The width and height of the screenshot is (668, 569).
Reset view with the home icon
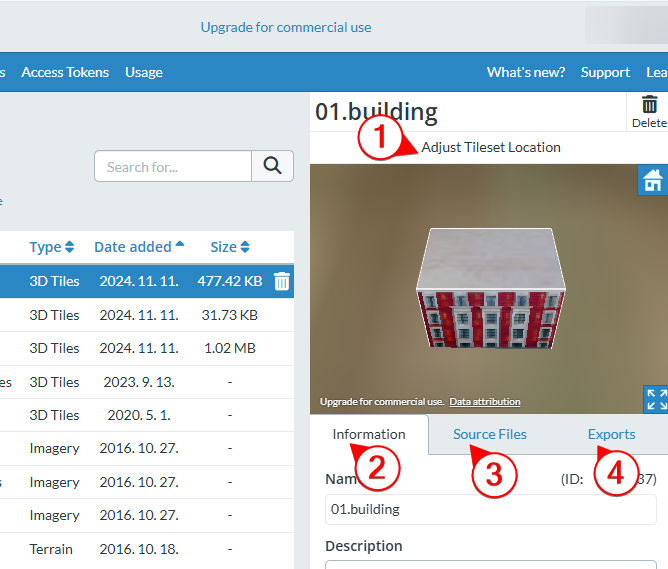click(x=653, y=180)
